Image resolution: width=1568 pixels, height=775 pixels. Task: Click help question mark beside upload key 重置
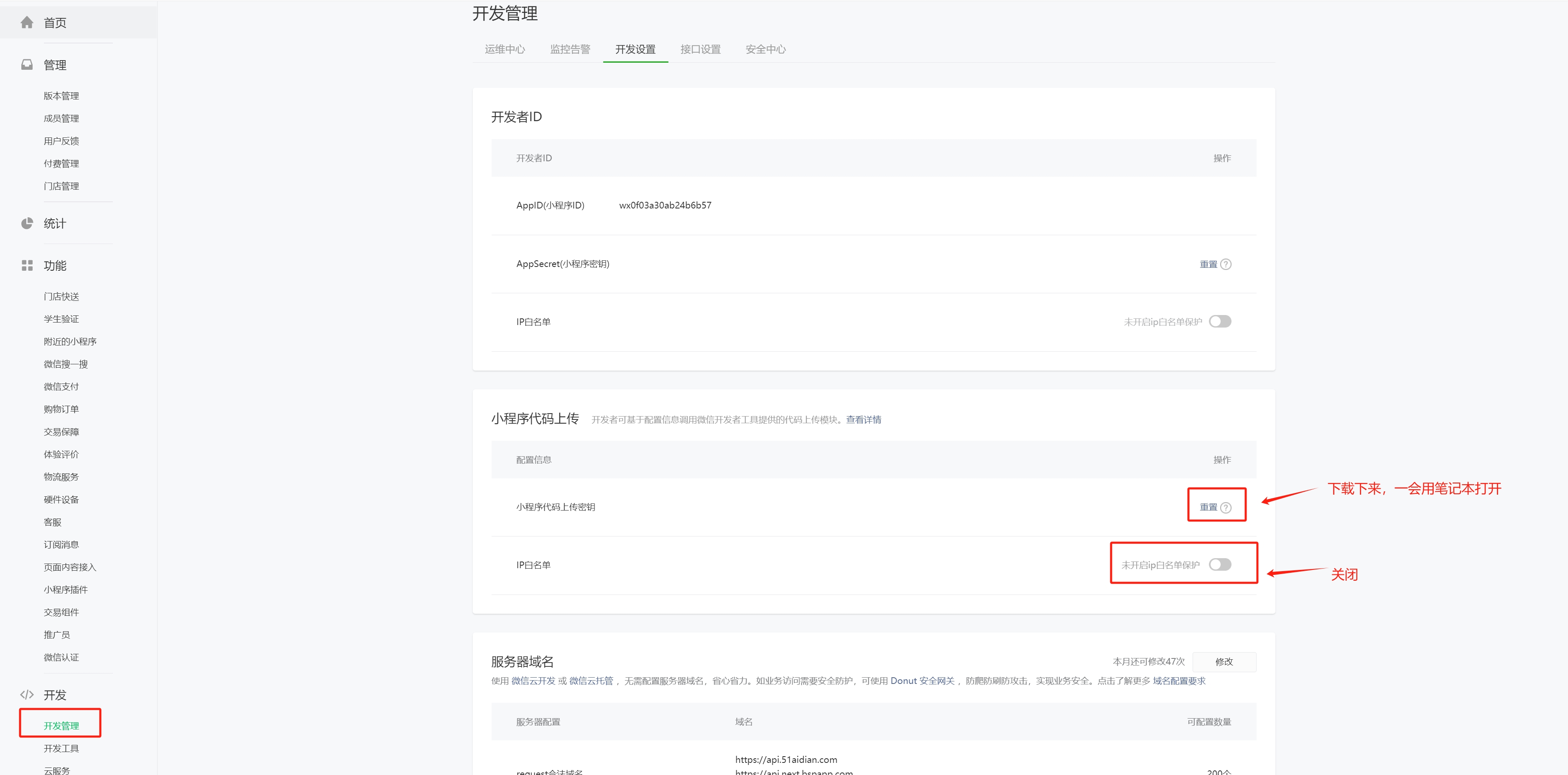point(1226,507)
